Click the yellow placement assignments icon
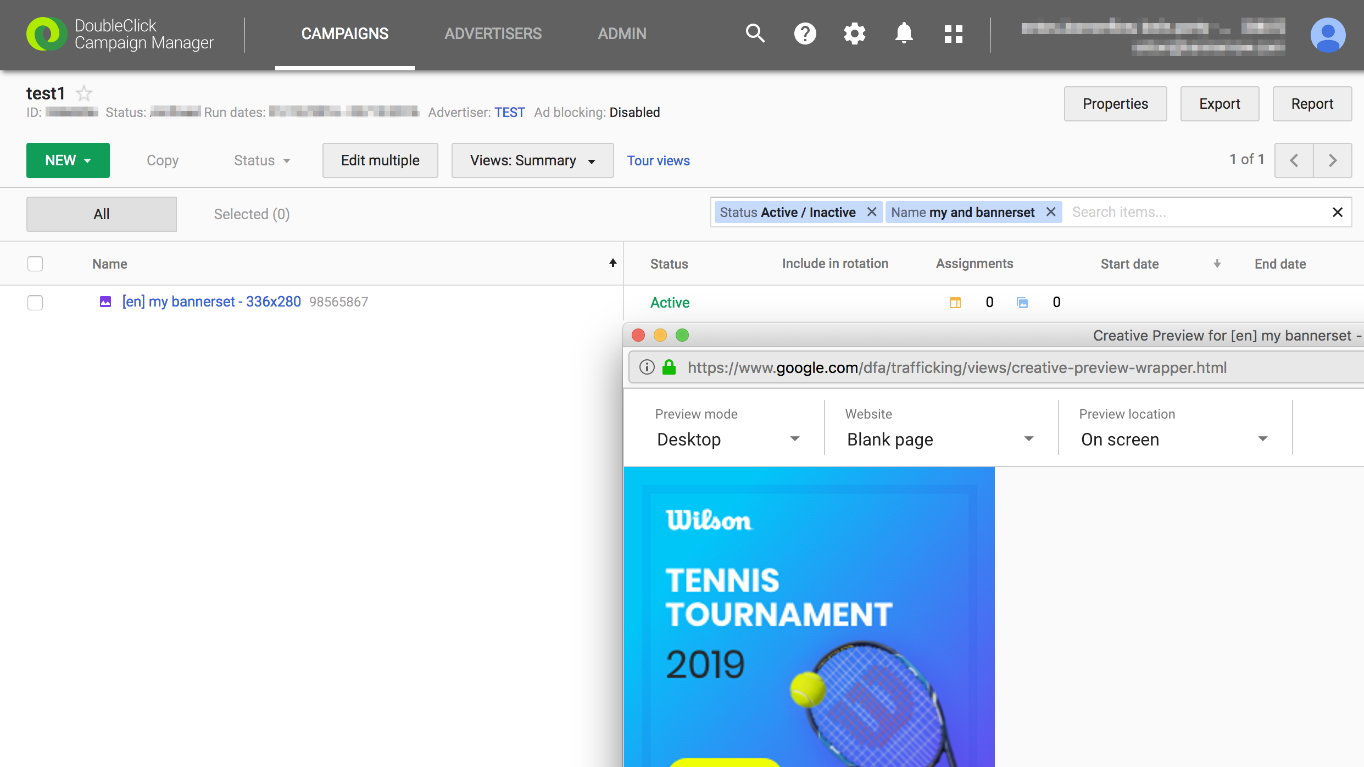1364x767 pixels. tap(955, 302)
